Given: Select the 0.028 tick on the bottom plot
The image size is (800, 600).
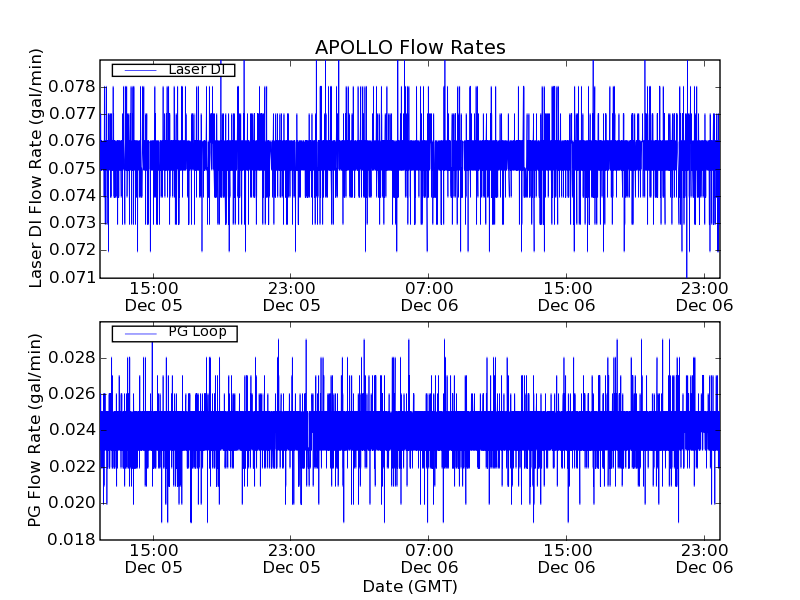Looking at the screenshot, I should 73,358.
